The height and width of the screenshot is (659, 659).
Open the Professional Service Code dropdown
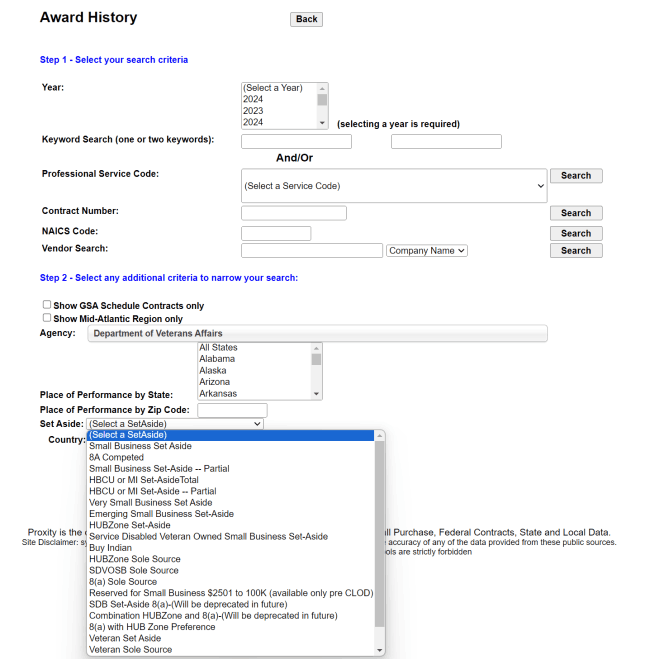point(394,186)
